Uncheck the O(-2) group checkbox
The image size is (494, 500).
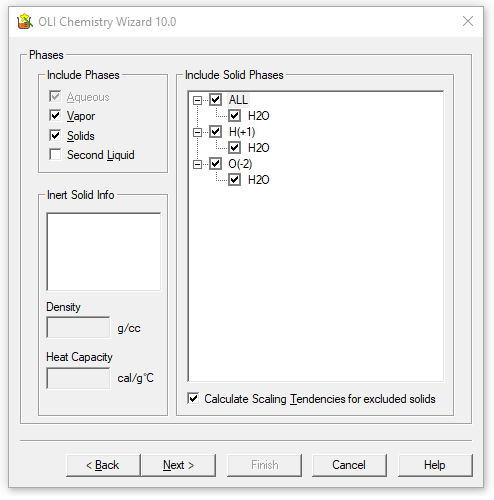coord(216,163)
